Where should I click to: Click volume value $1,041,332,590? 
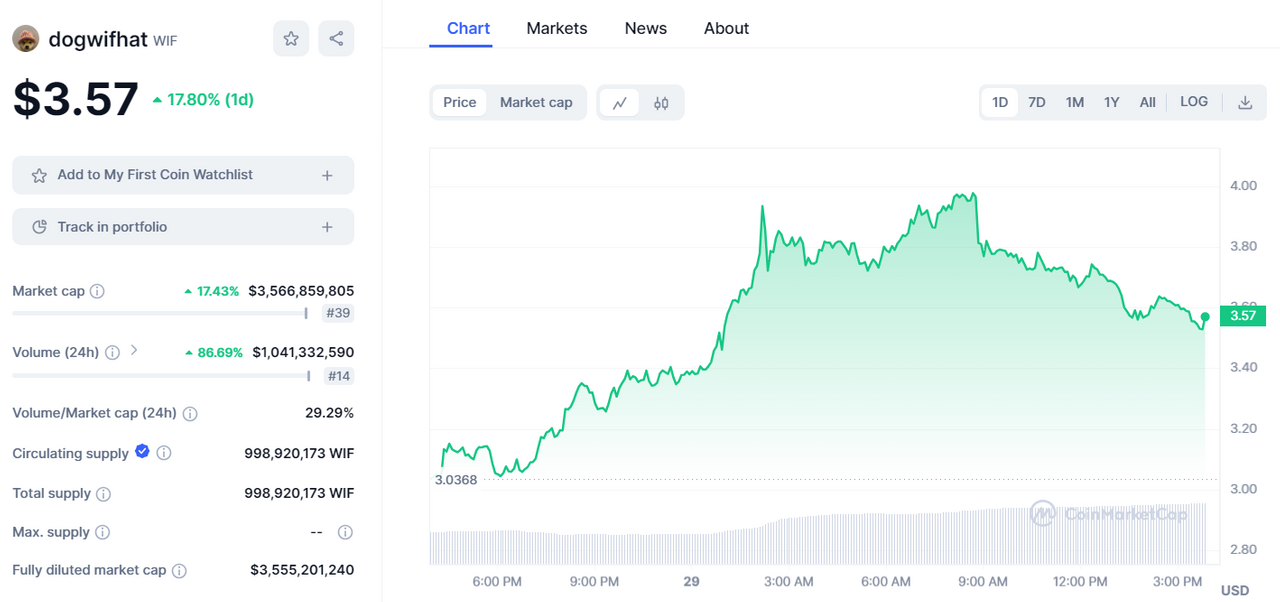(303, 352)
